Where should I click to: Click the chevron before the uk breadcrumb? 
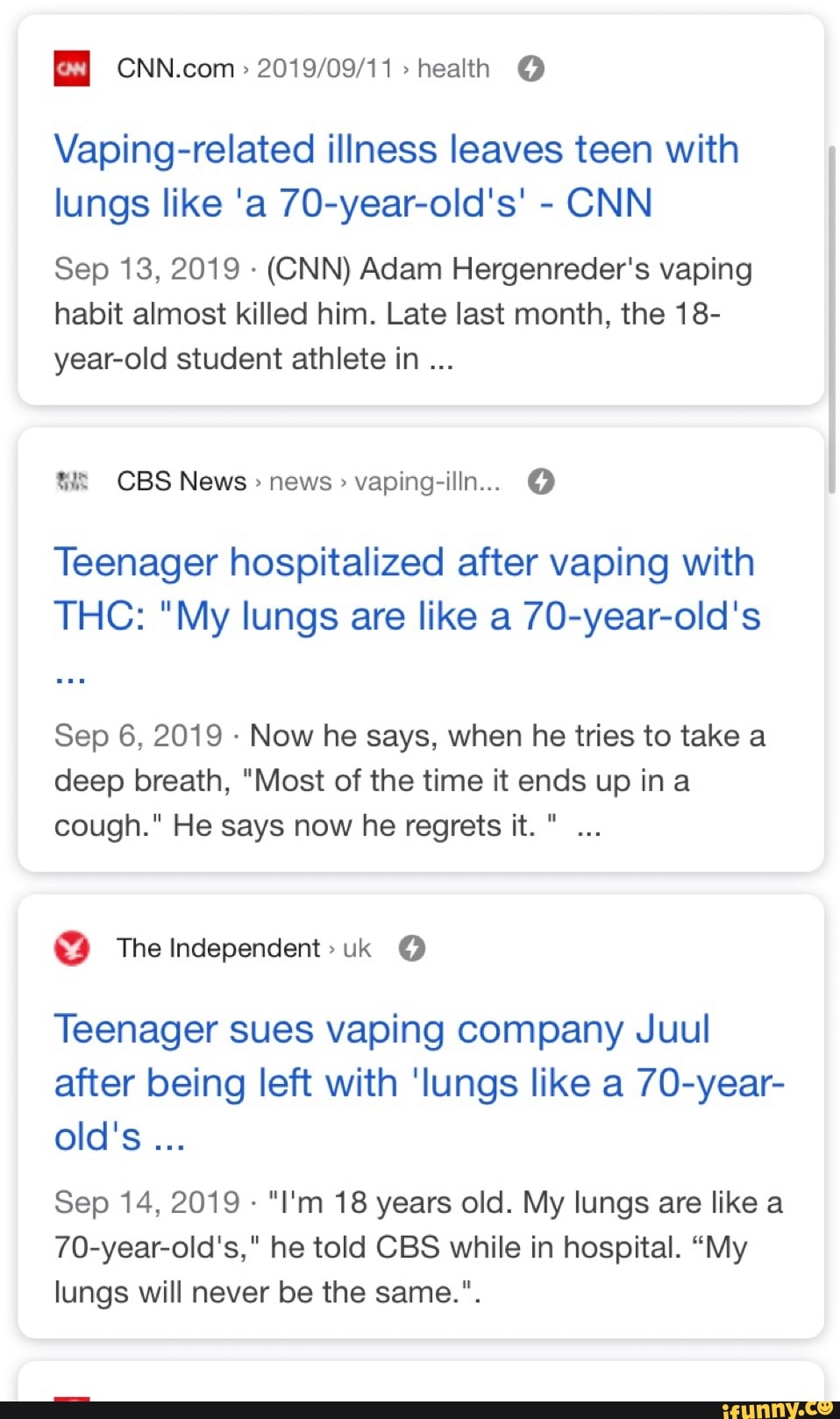(x=333, y=948)
